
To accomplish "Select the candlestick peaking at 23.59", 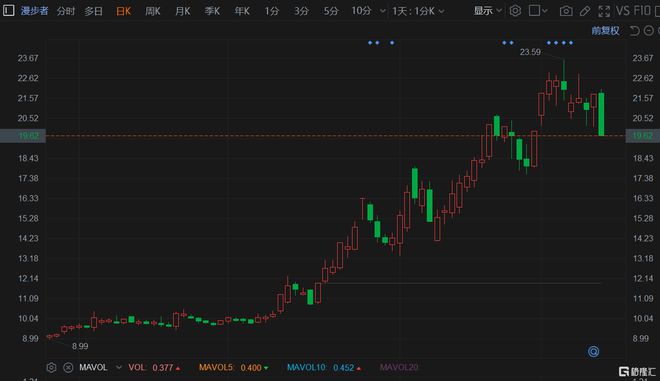I will (x=564, y=80).
